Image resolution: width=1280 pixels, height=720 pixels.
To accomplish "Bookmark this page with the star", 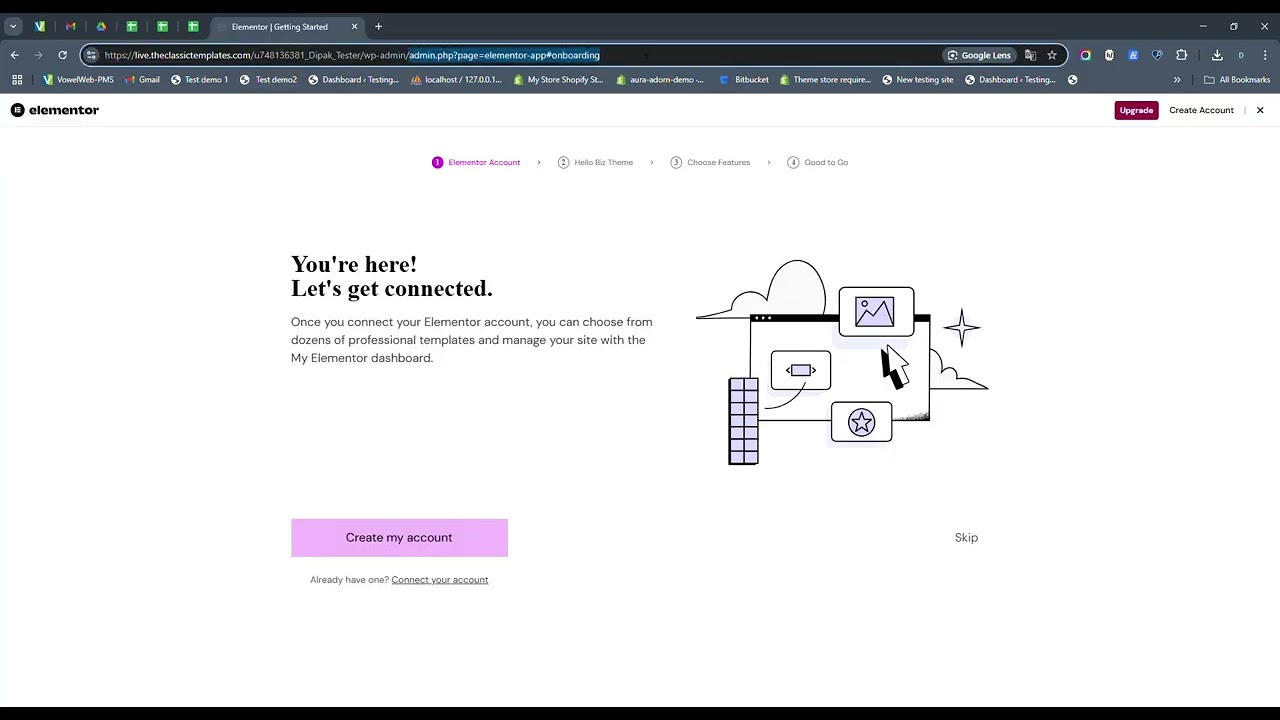I will [1052, 55].
